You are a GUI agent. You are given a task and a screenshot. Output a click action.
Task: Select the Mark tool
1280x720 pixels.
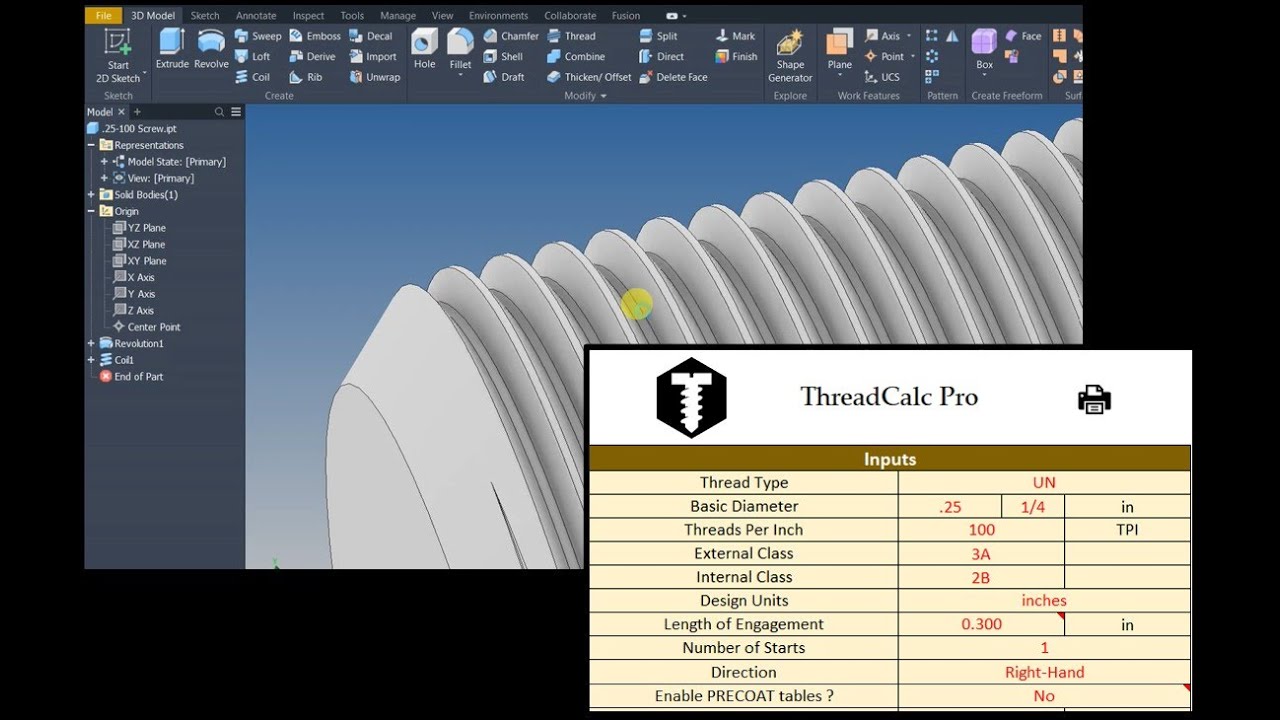coord(735,36)
